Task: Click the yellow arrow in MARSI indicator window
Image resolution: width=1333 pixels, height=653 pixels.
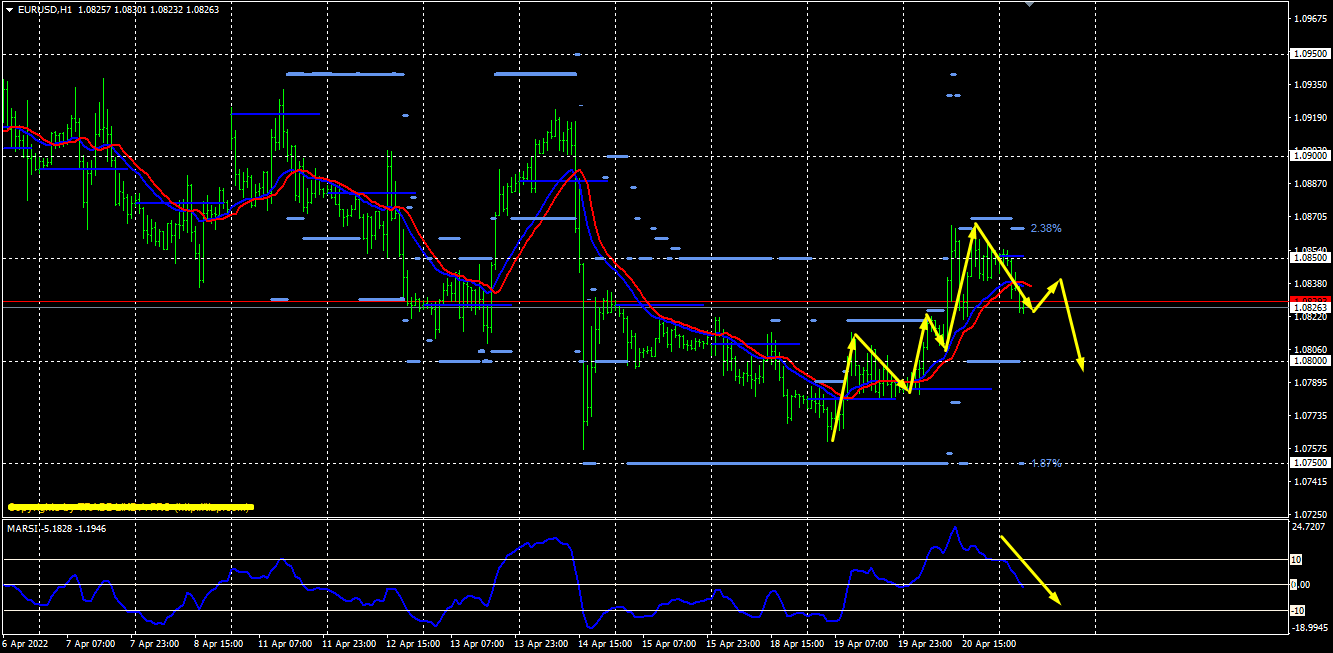Action: click(1030, 571)
